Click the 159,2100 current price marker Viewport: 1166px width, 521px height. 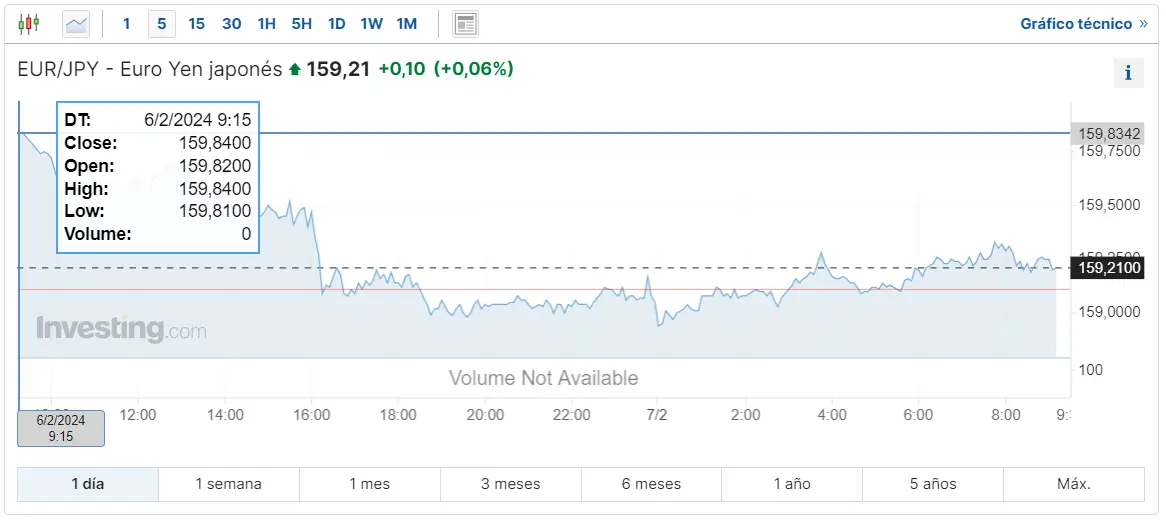[x=1109, y=268]
